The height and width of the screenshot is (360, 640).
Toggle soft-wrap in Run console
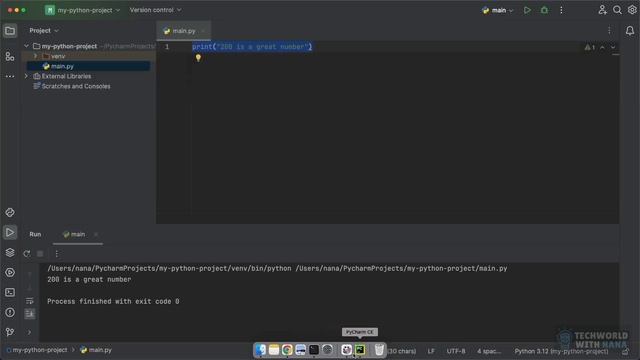pos(29,301)
